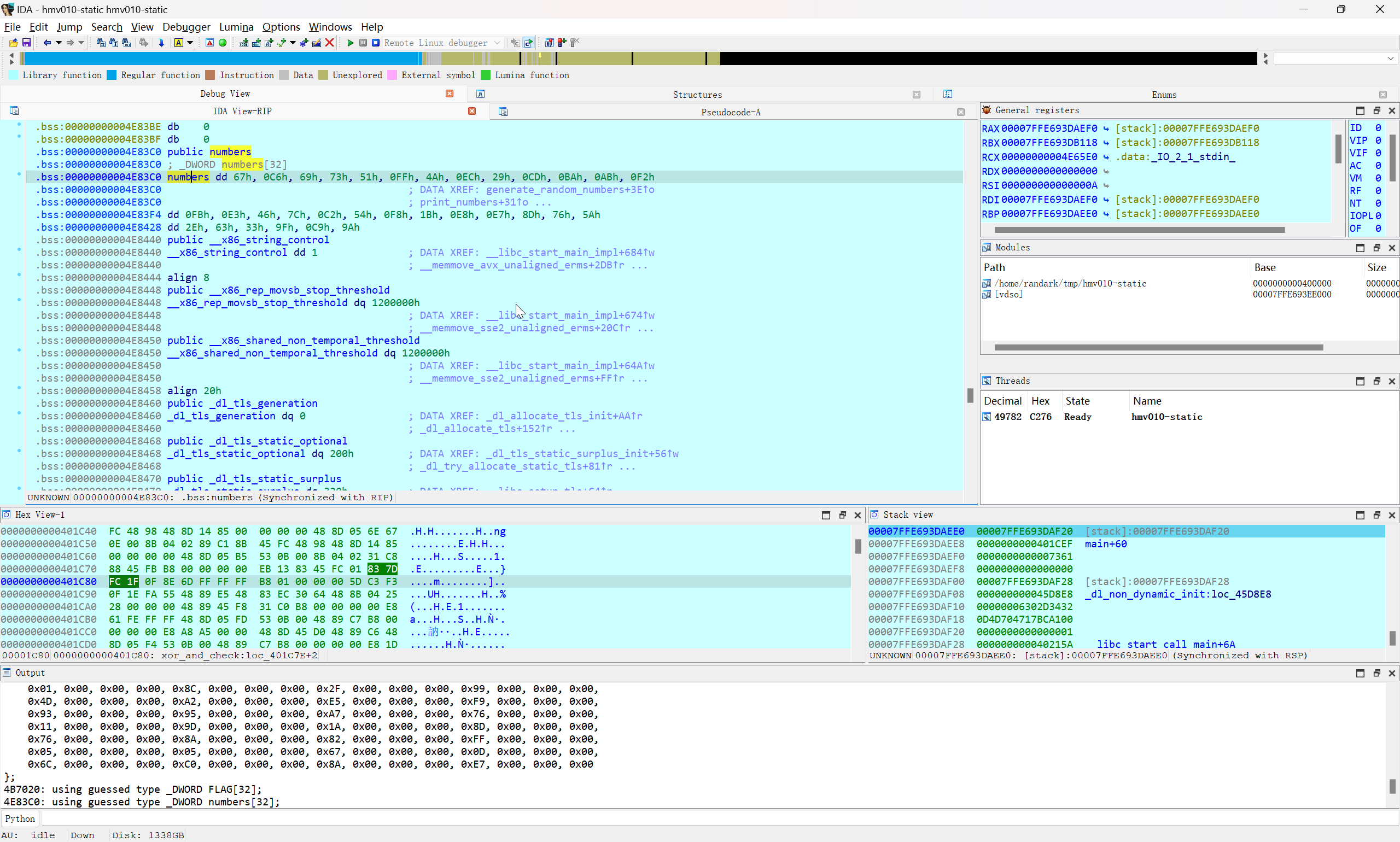This screenshot has height=842, width=1400.
Task: Switch to the Pseudocode-A tab
Action: pyautogui.click(x=731, y=112)
